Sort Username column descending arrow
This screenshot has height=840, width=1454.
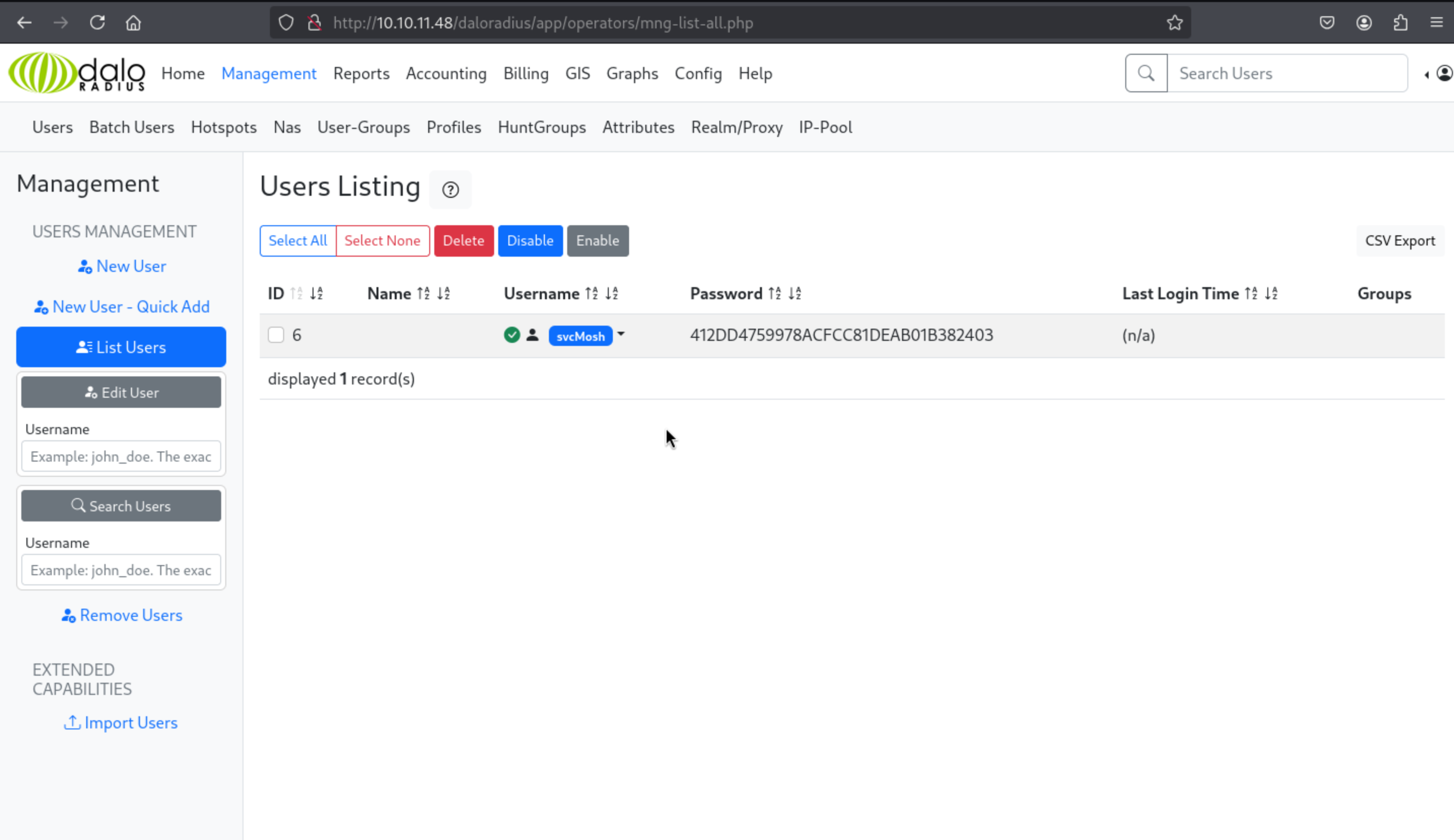[x=612, y=294]
